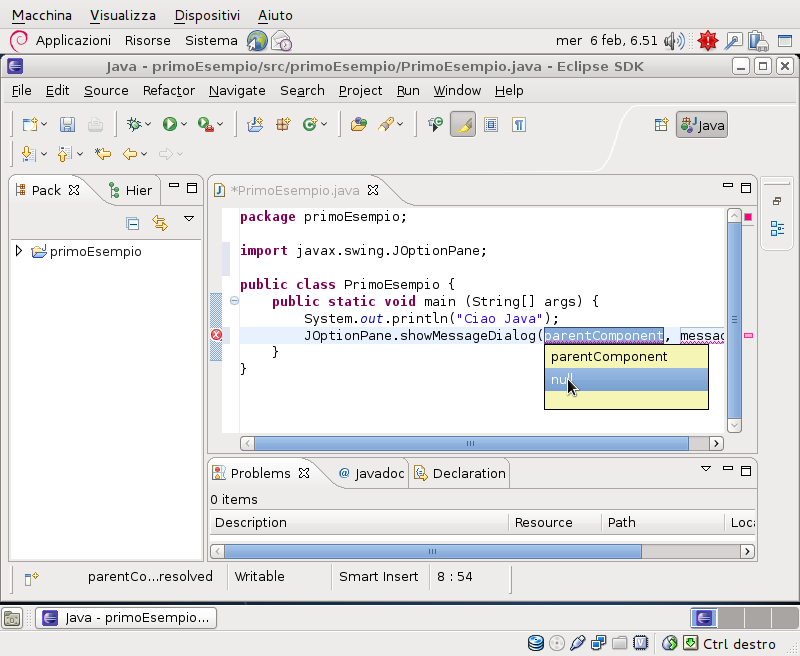This screenshot has width=800, height=656.
Task: Create a New Java Project icon
Action: [x=255, y=124]
